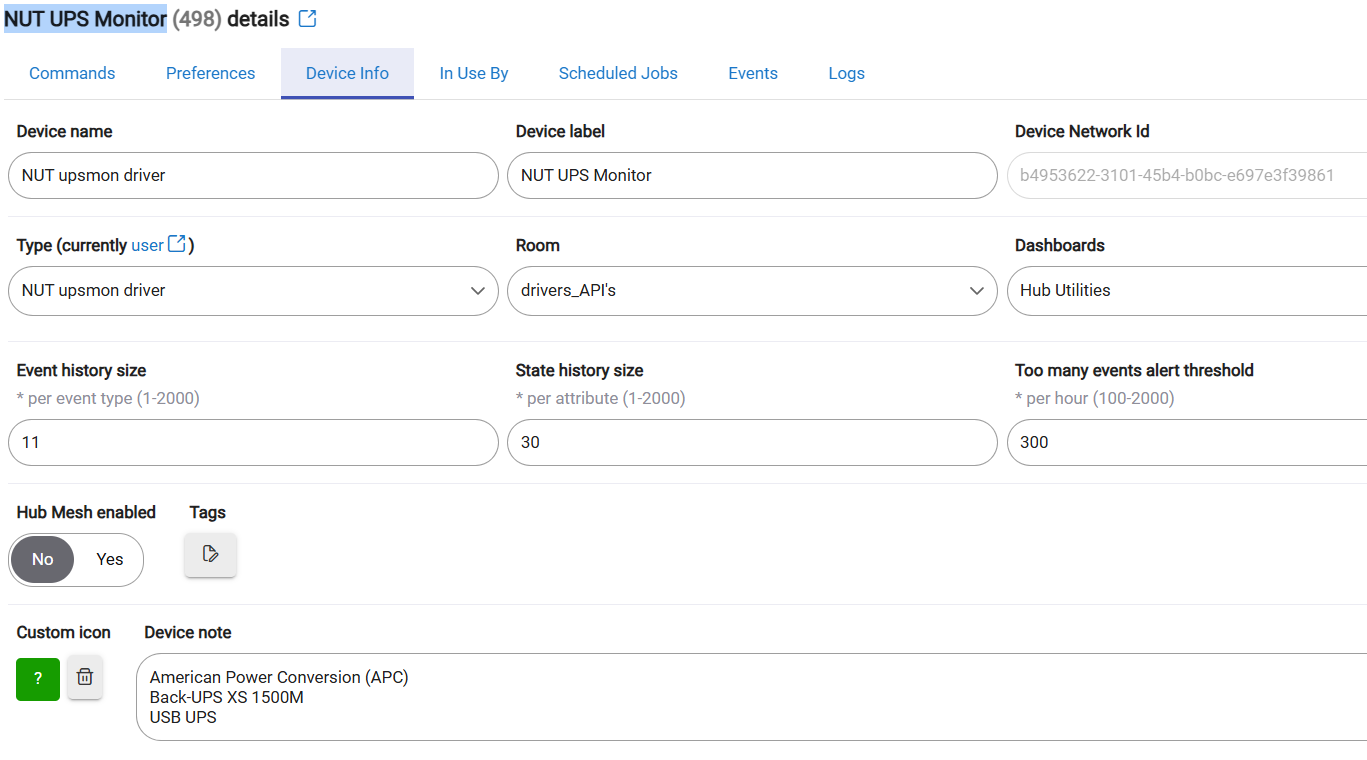Focus the Device label input field
This screenshot has width=1367, height=760.
752,176
